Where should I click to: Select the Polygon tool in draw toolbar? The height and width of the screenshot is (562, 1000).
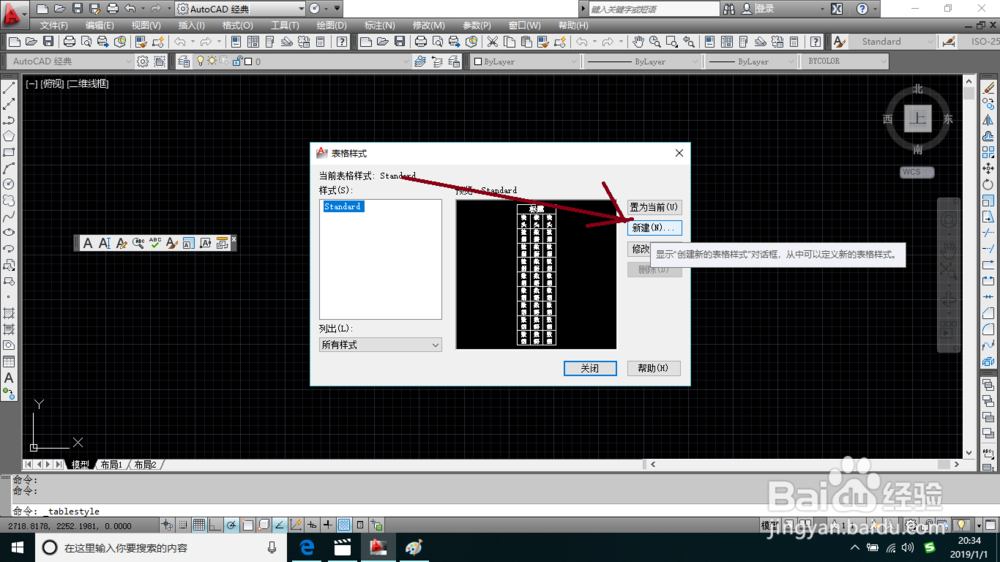click(x=9, y=136)
